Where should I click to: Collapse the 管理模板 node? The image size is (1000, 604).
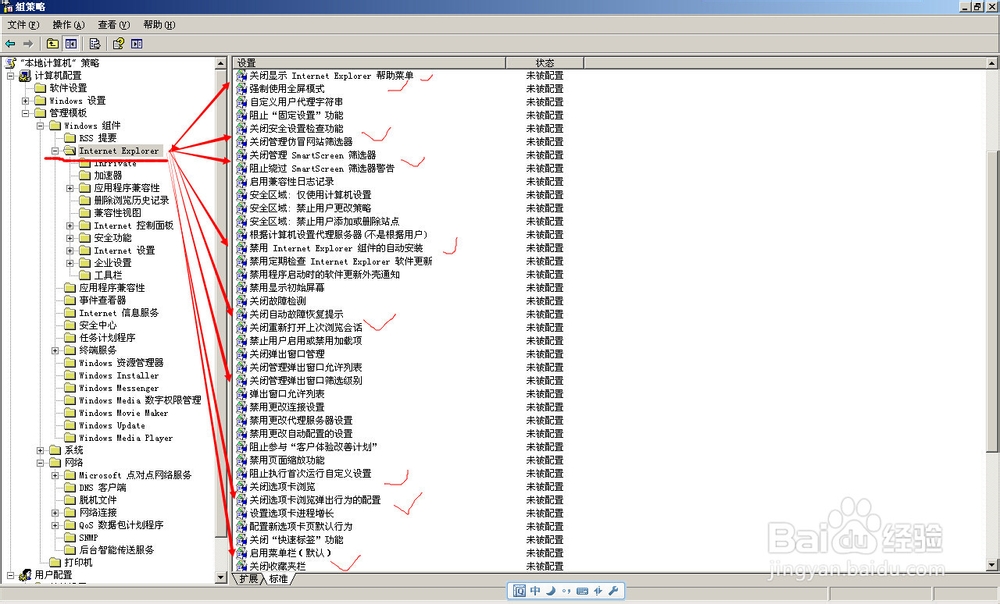(26, 113)
